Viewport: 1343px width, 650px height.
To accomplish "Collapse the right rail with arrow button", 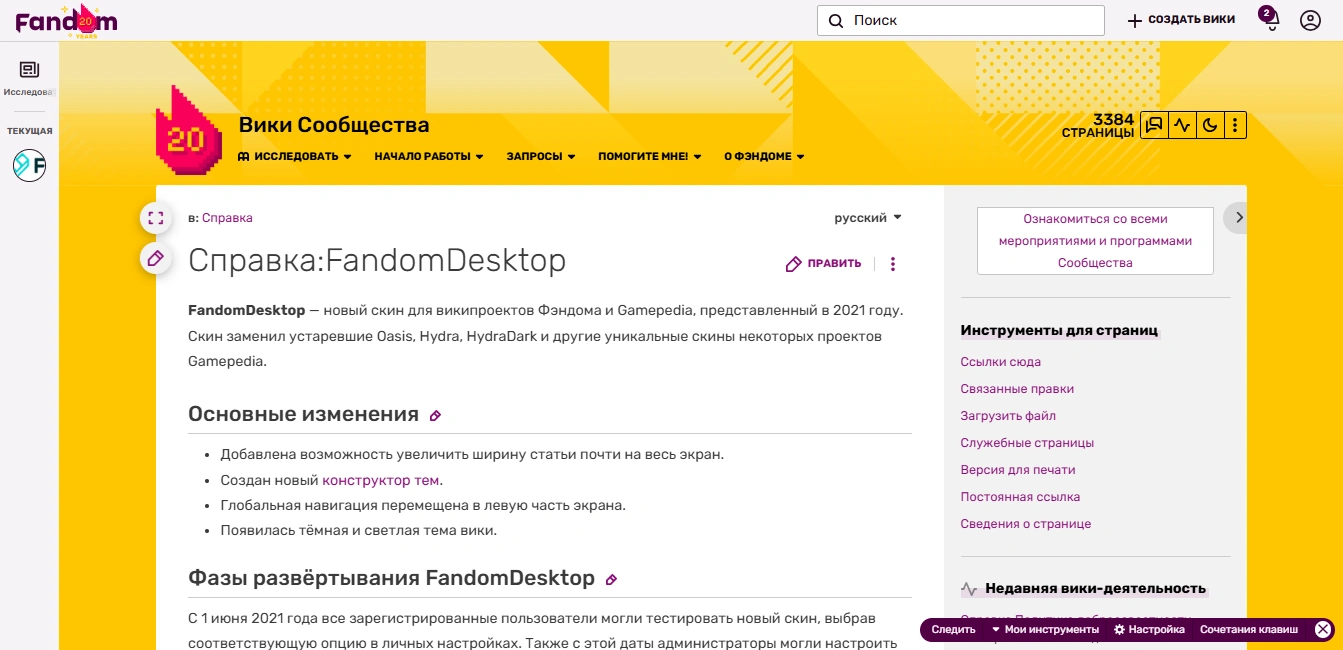I will [x=1238, y=217].
